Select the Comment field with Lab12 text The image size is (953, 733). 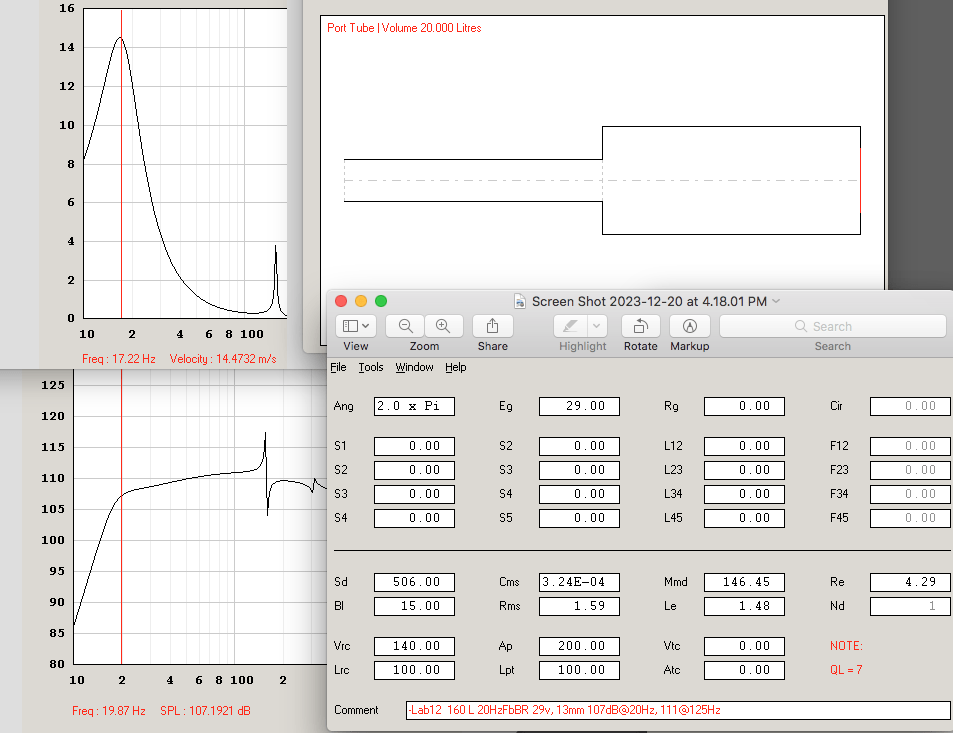(x=678, y=711)
